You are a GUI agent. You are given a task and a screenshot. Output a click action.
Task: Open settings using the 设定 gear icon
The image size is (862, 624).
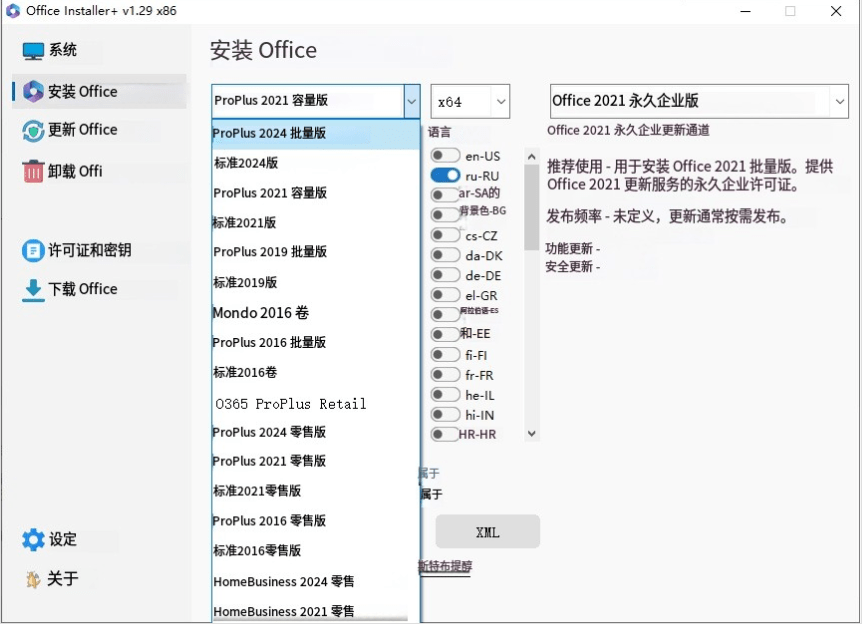pyautogui.click(x=32, y=539)
